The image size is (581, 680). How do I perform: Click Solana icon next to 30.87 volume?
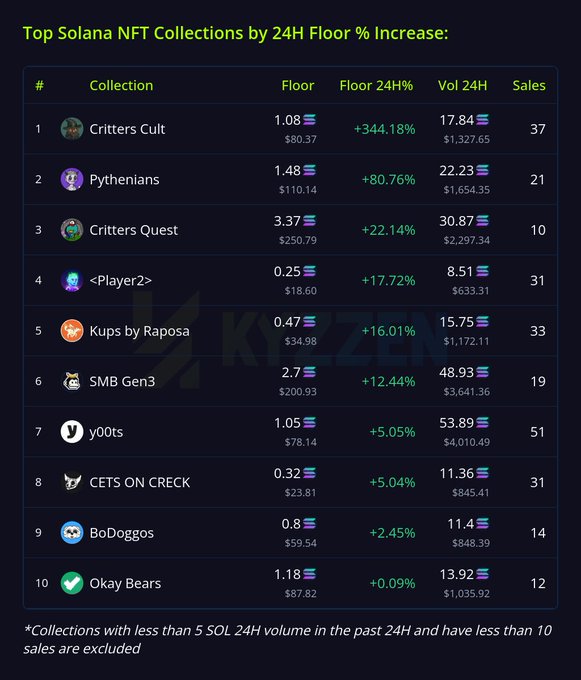pos(483,220)
